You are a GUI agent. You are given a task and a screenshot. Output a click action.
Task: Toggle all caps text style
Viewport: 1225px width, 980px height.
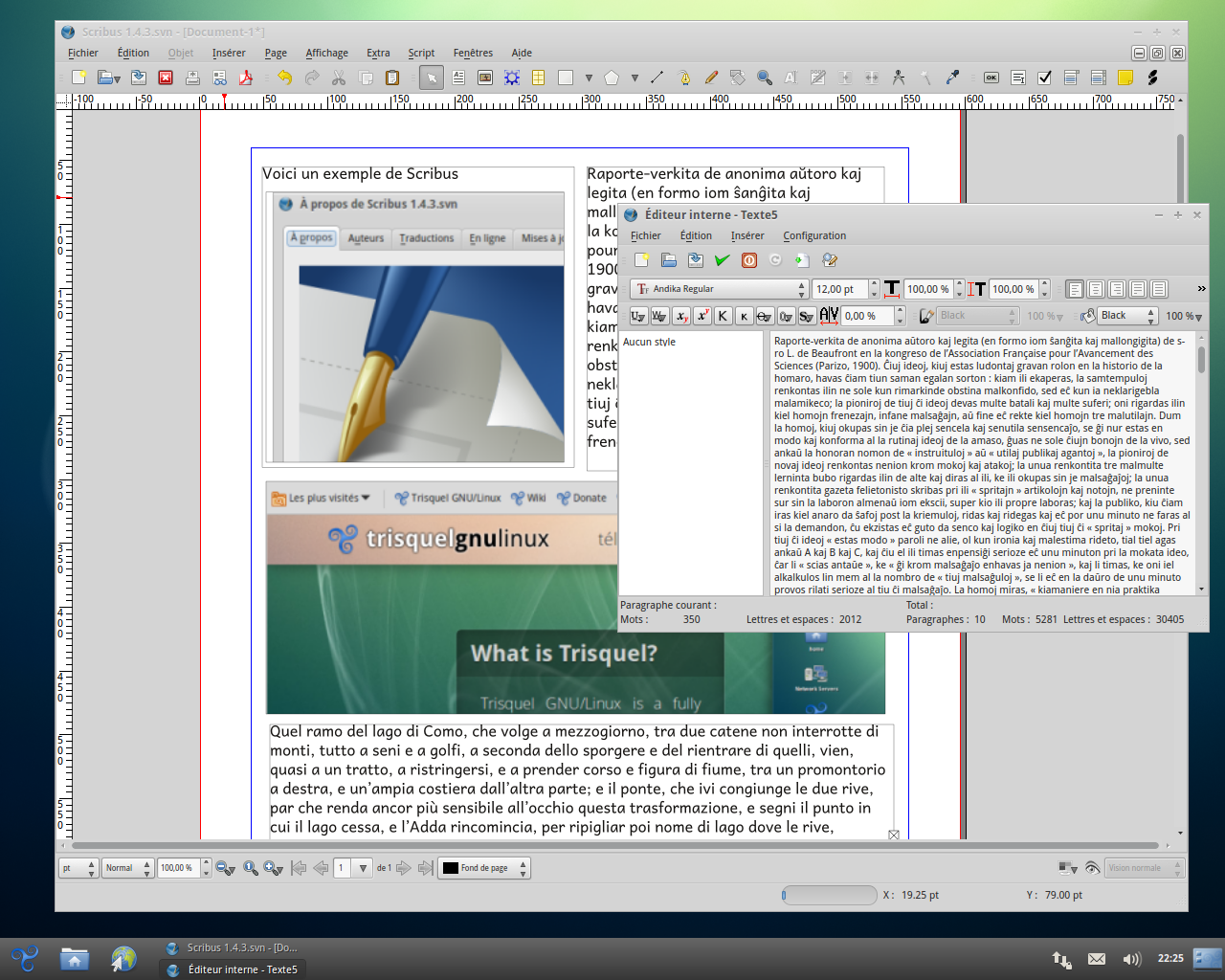tap(723, 316)
